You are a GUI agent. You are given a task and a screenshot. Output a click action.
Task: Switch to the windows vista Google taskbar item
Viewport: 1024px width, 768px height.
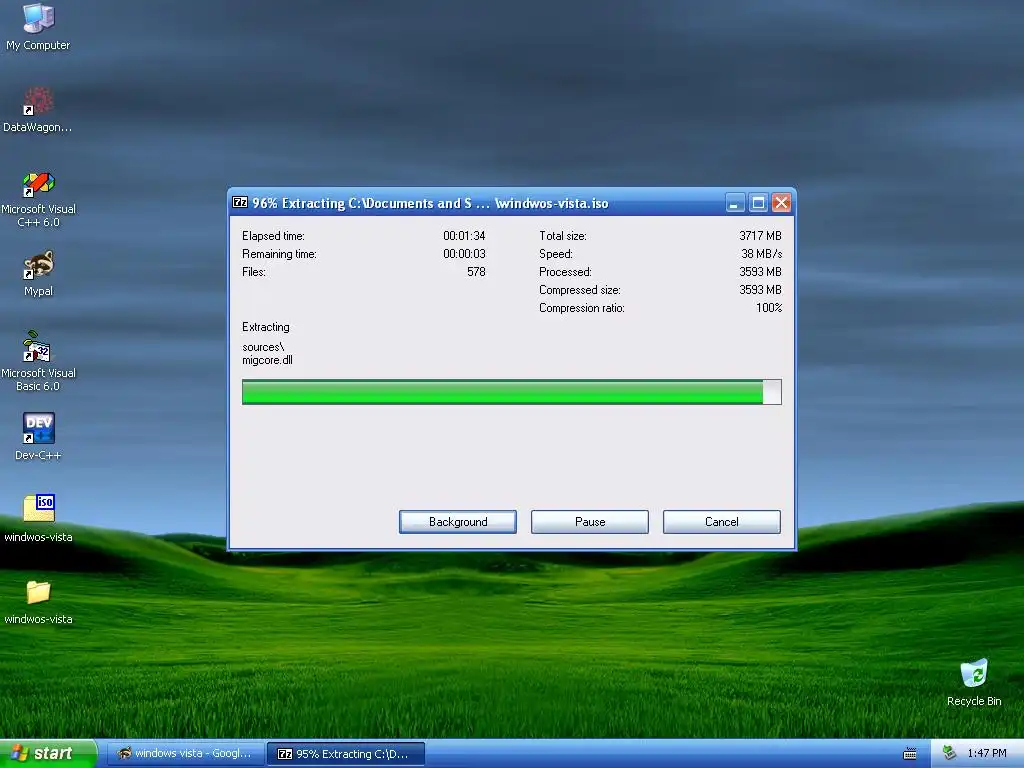coord(185,754)
